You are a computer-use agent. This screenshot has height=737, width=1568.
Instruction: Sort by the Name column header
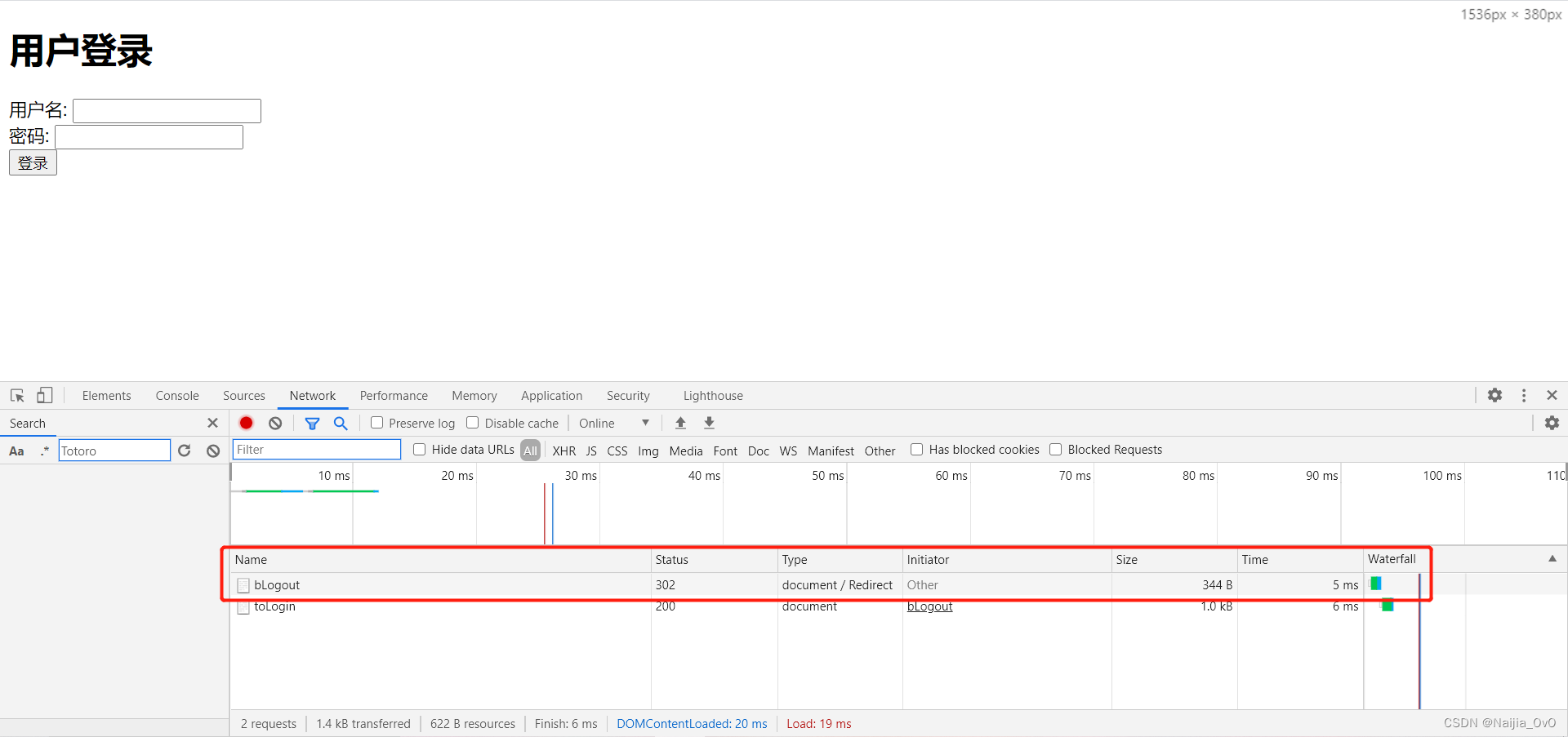click(440, 560)
